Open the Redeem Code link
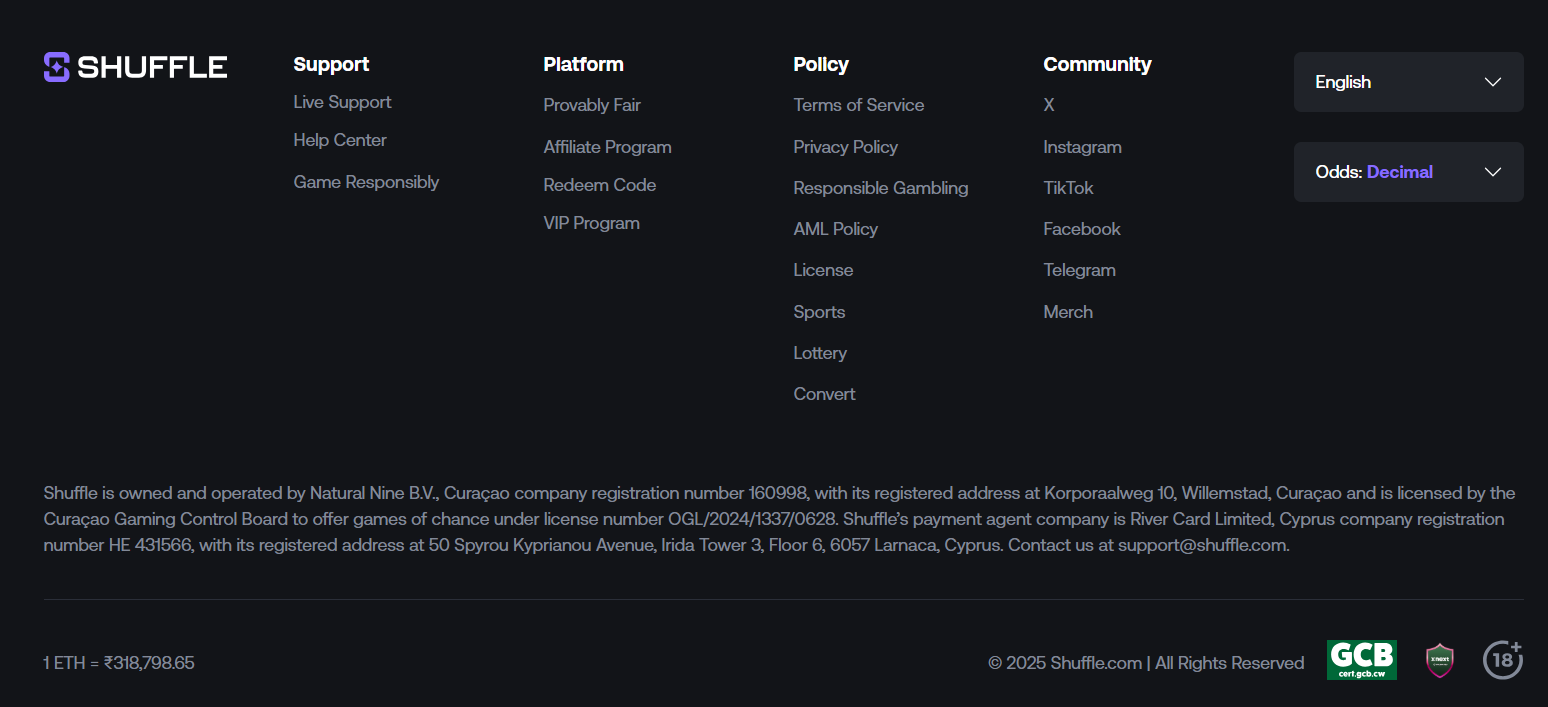This screenshot has width=1548, height=707. click(599, 185)
